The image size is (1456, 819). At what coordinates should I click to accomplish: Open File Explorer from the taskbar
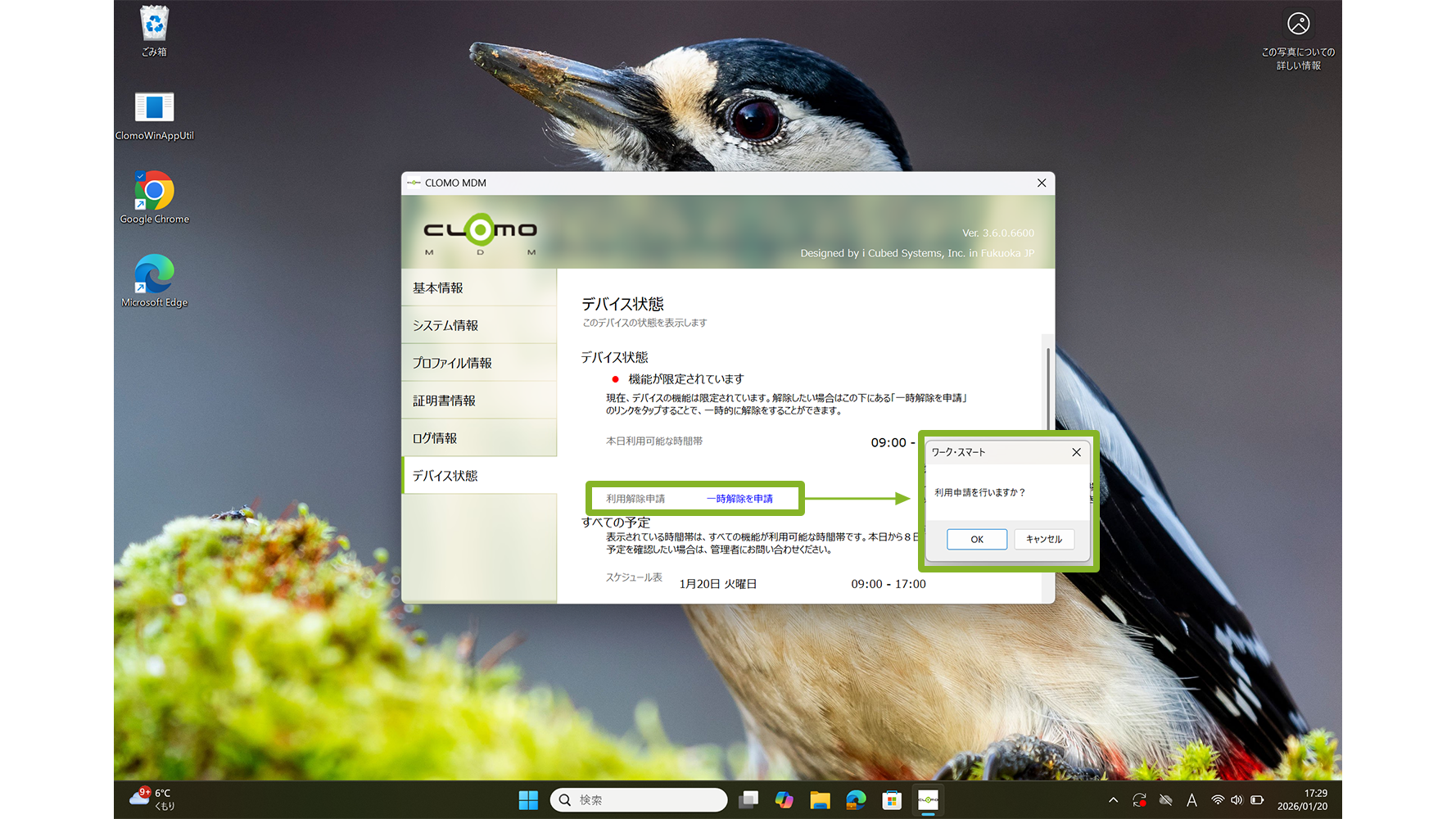point(820,800)
